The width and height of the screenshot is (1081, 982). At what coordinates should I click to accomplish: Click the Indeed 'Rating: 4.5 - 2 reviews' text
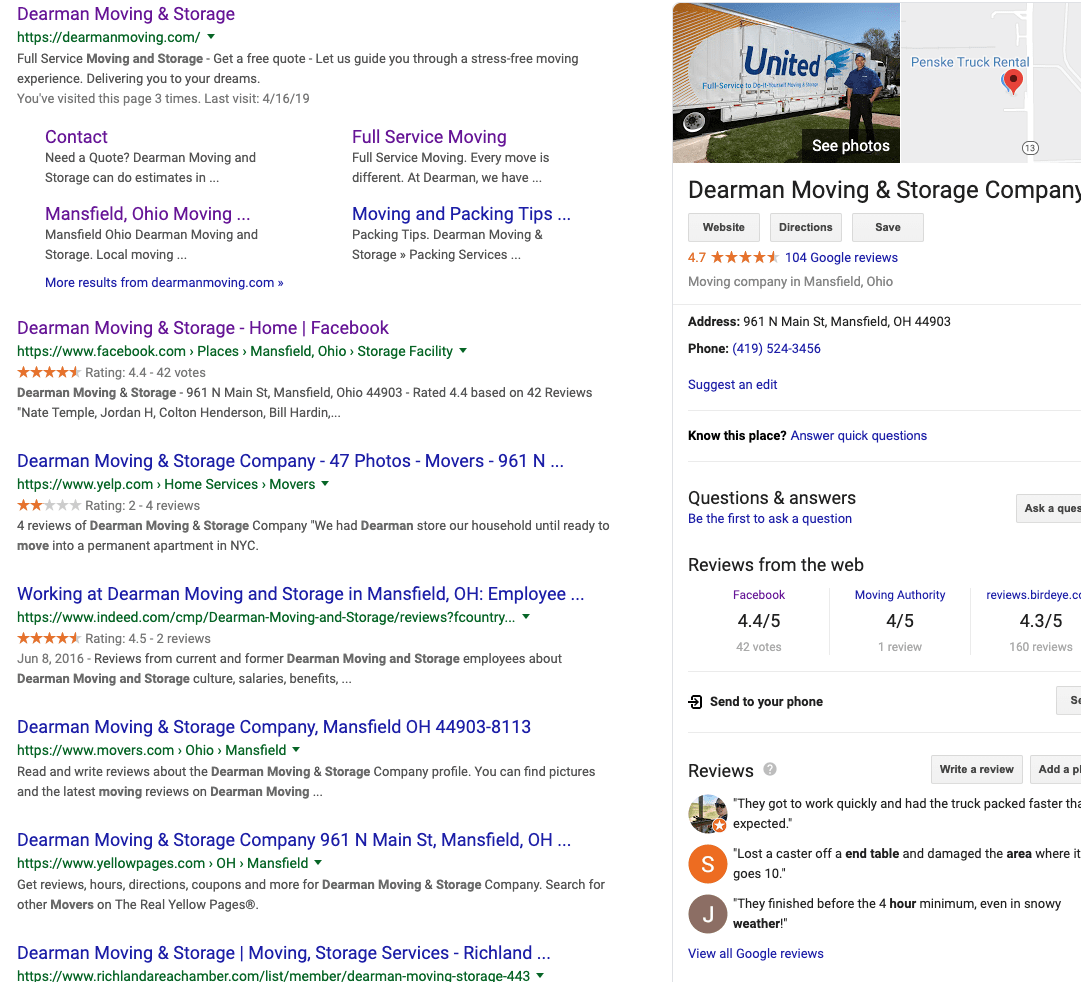click(x=148, y=639)
